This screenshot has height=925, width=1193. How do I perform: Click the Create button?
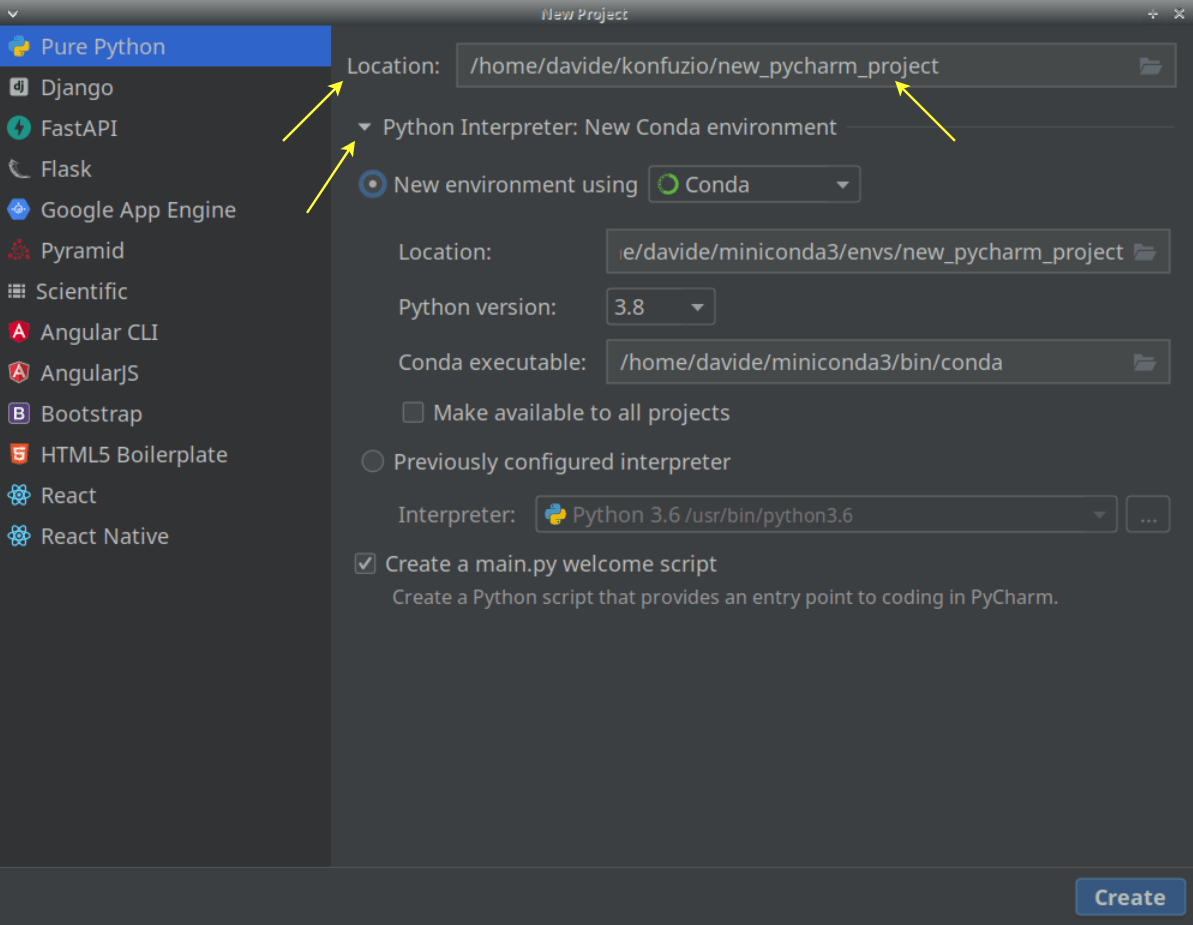point(1130,896)
